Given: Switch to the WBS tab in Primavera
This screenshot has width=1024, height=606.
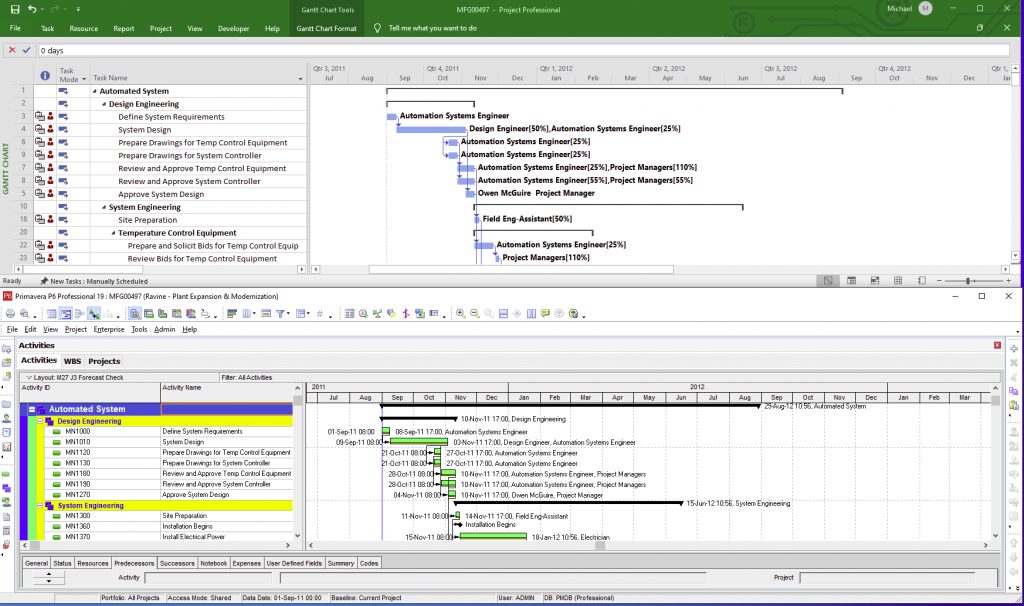Looking at the screenshot, I should pos(72,361).
